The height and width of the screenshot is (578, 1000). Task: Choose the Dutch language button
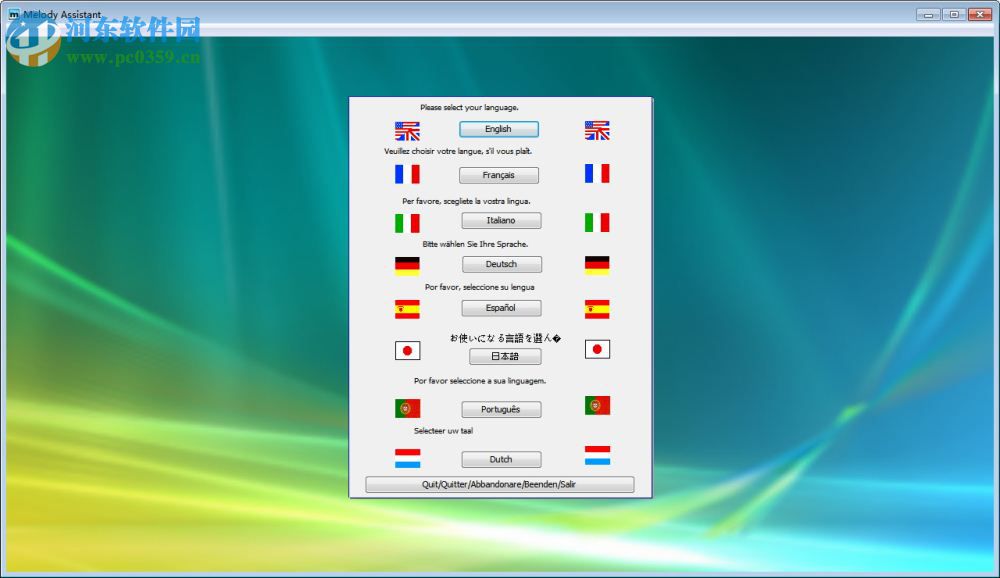(x=501, y=459)
